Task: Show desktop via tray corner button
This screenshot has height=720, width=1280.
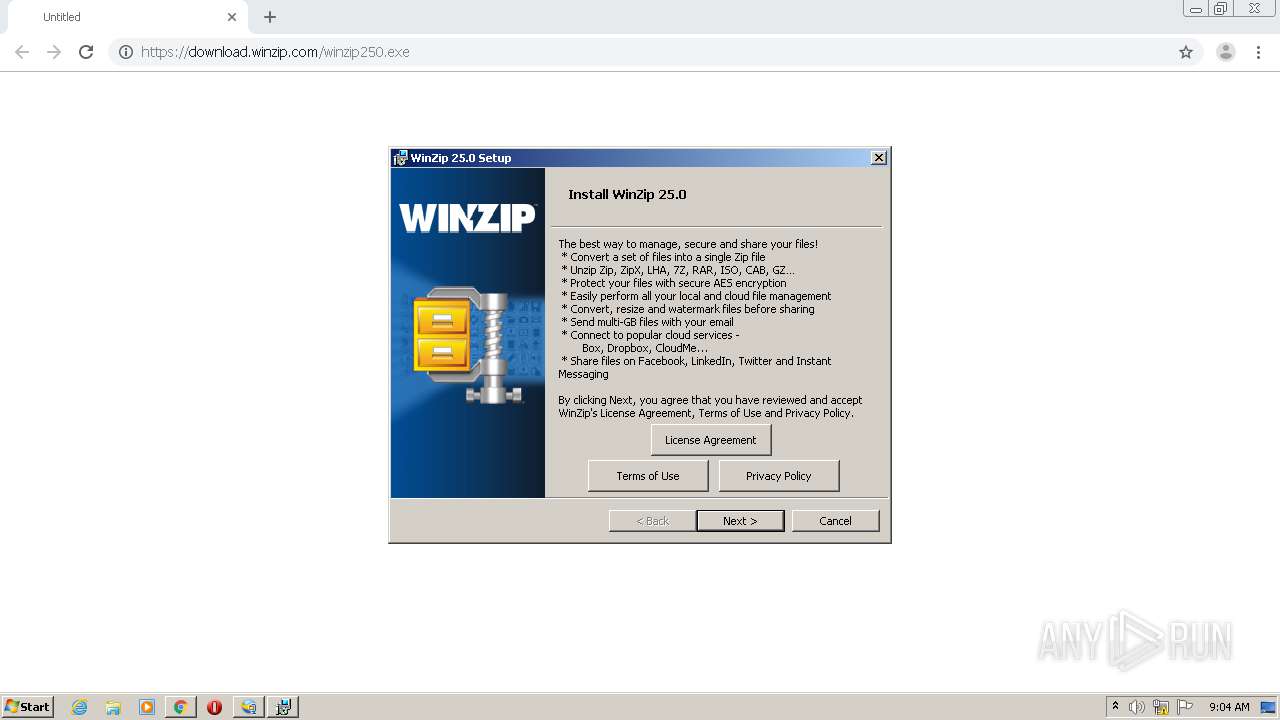Action: (x=1268, y=707)
